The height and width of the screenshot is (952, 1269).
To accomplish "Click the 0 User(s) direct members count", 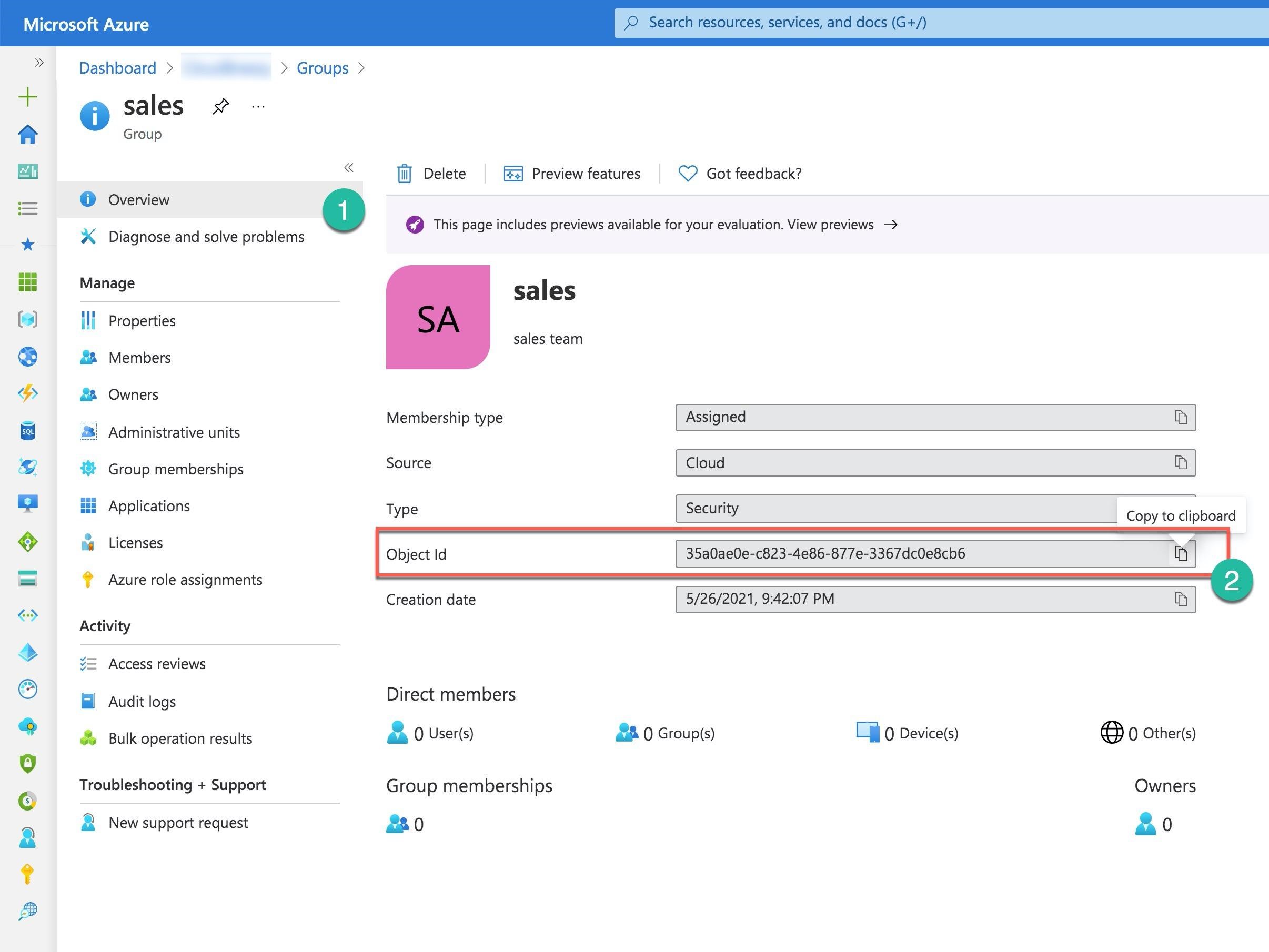I will tap(430, 732).
